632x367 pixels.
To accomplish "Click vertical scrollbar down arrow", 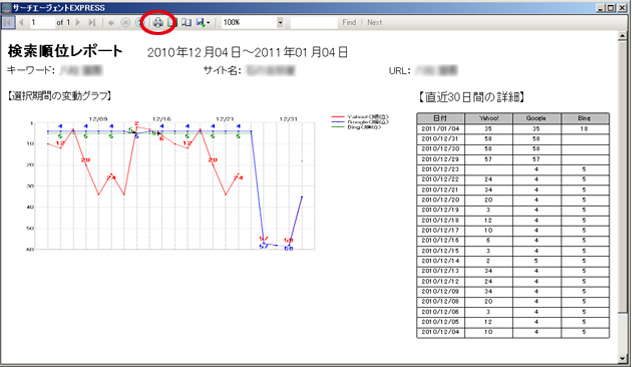I will click(x=623, y=358).
